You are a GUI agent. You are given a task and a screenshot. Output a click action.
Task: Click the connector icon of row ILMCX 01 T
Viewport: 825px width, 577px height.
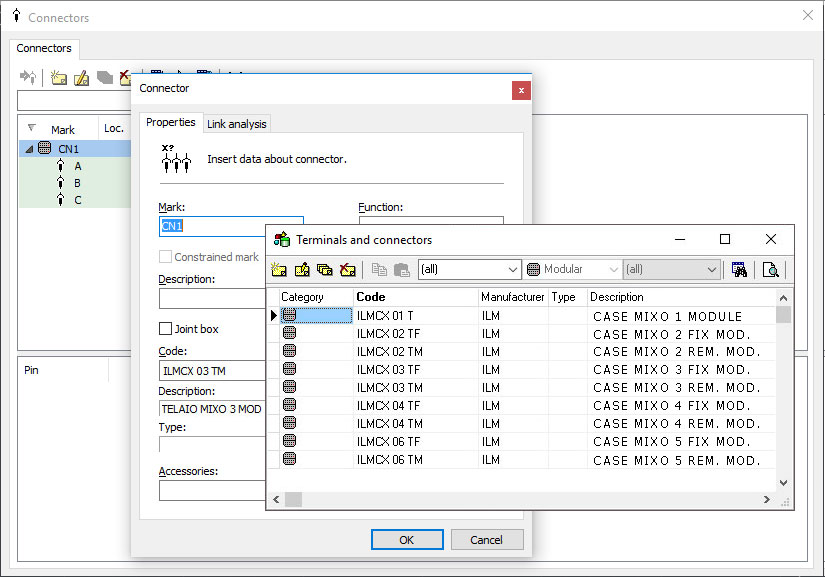click(x=289, y=315)
